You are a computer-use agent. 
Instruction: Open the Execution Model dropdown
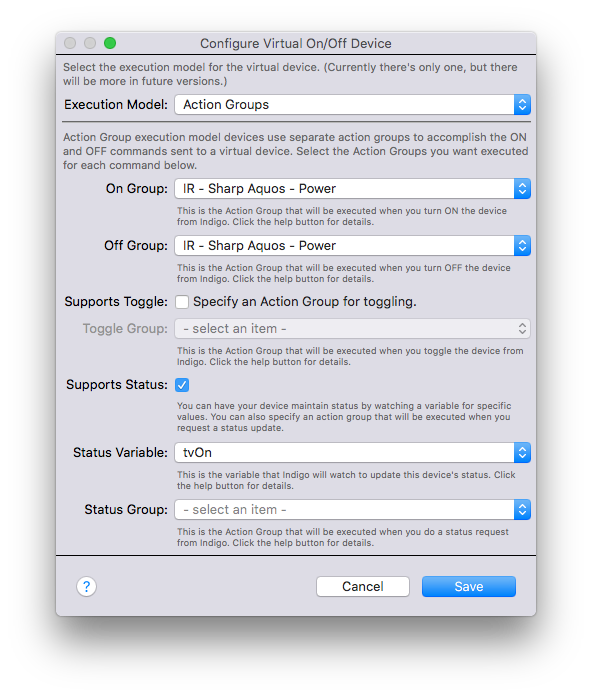352,105
